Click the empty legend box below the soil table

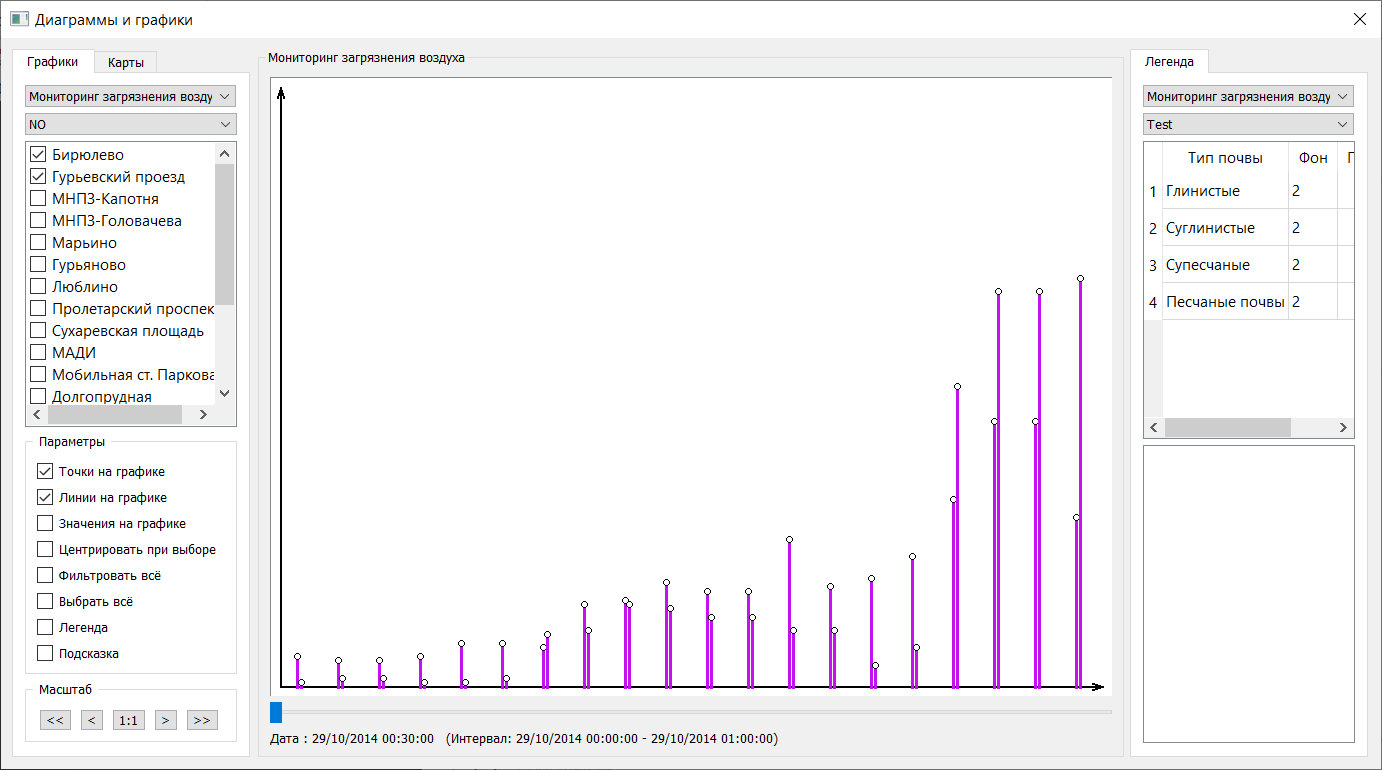tap(1248, 594)
